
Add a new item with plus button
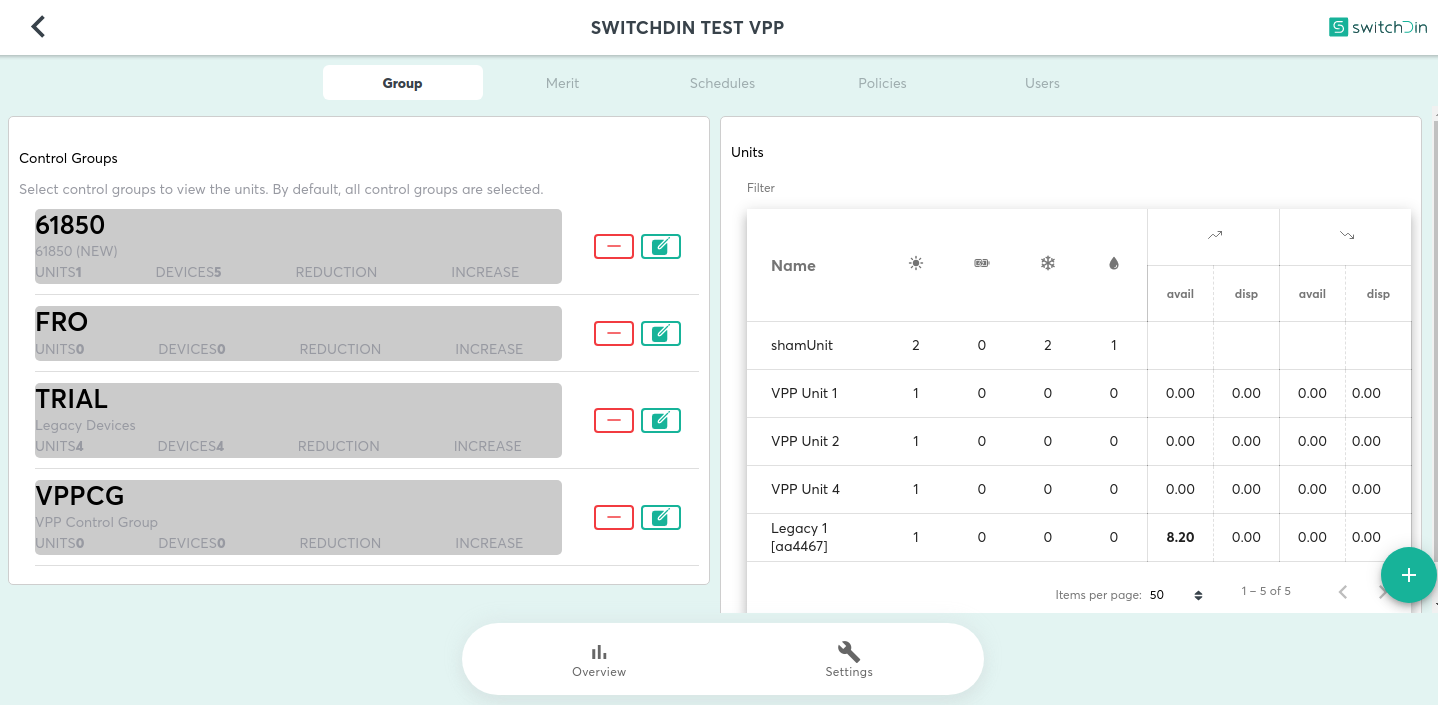[1409, 575]
